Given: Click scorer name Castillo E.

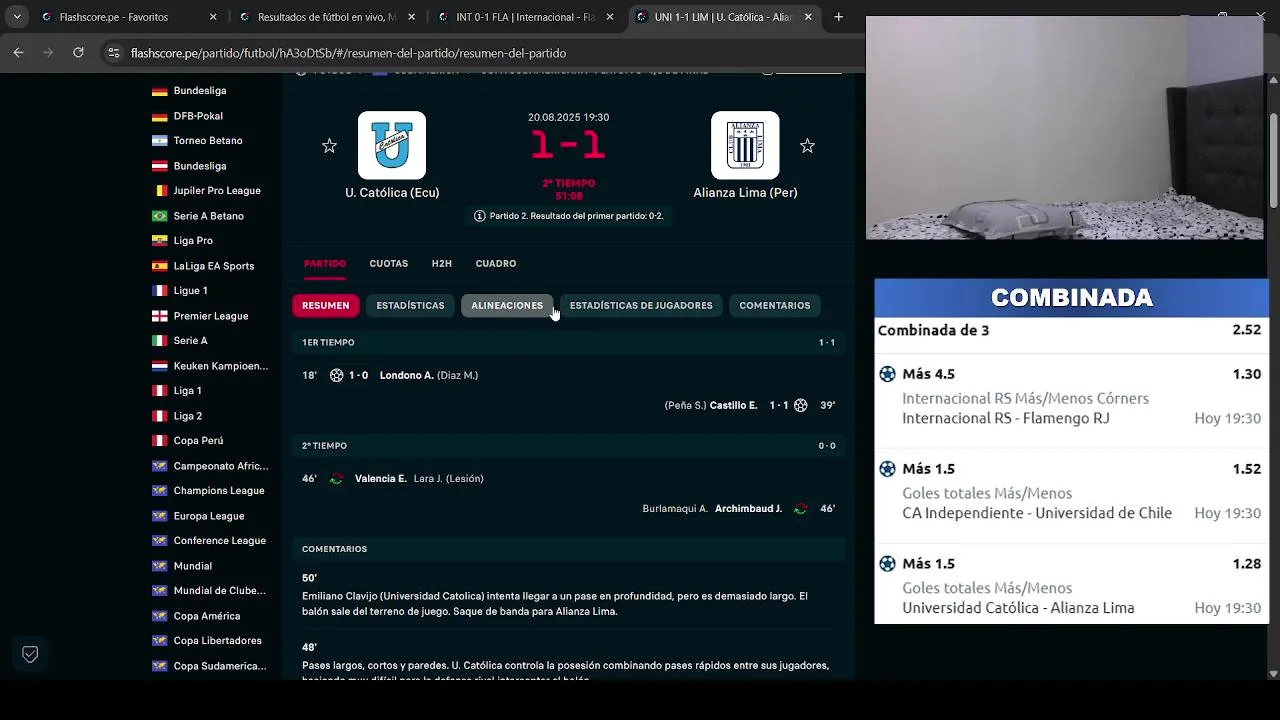Looking at the screenshot, I should tap(734, 405).
